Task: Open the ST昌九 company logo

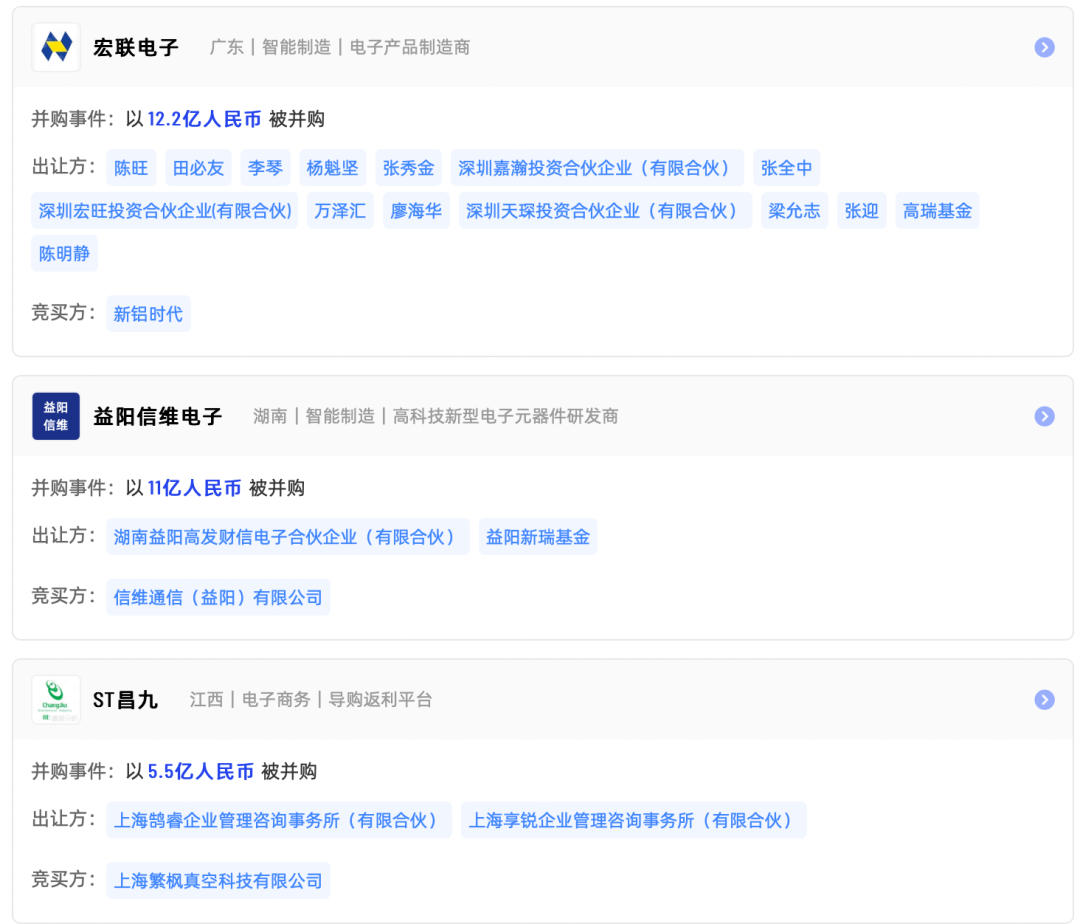Action: coord(56,700)
